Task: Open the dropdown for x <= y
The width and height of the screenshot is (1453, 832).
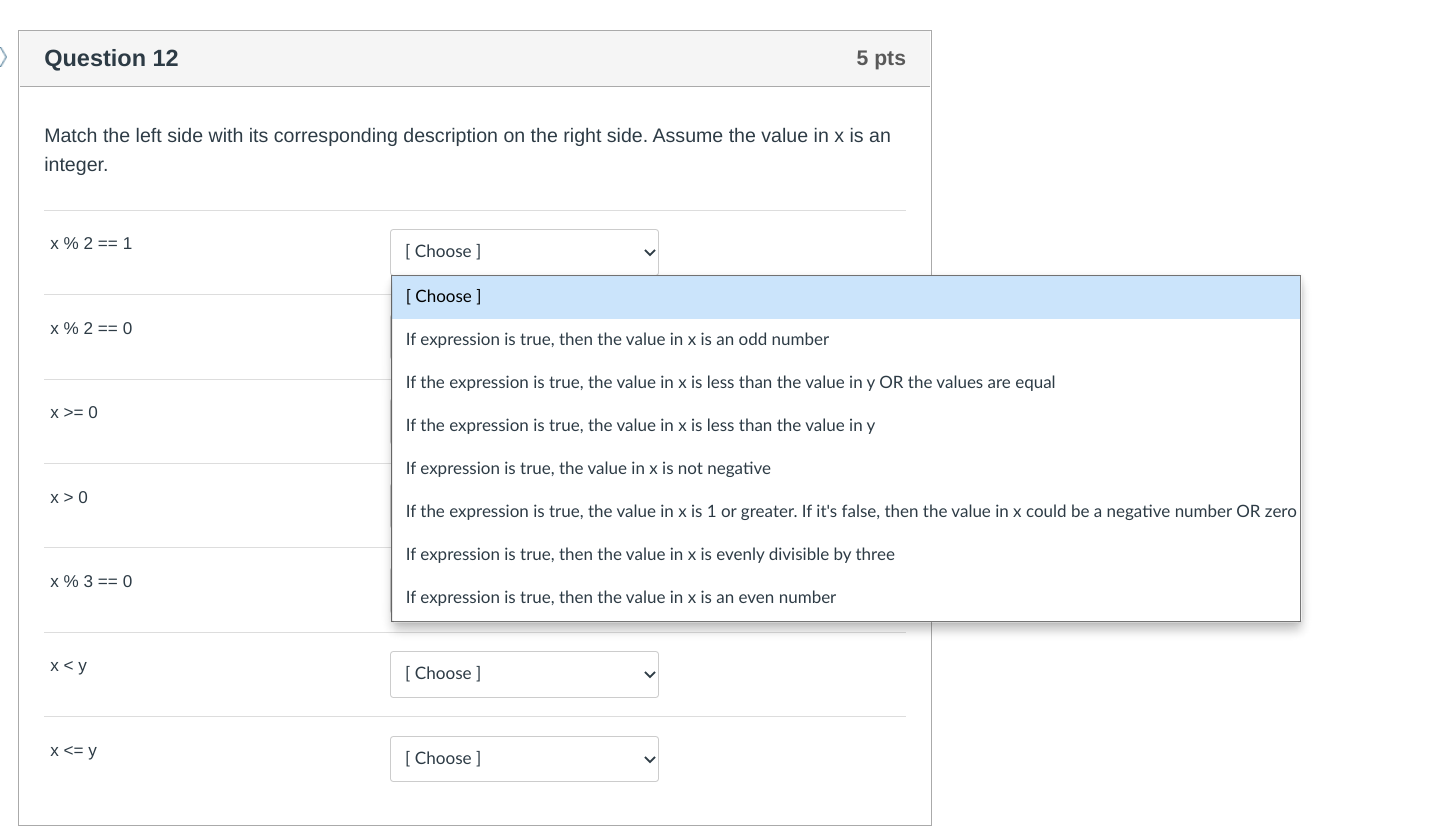Action: coord(524,759)
